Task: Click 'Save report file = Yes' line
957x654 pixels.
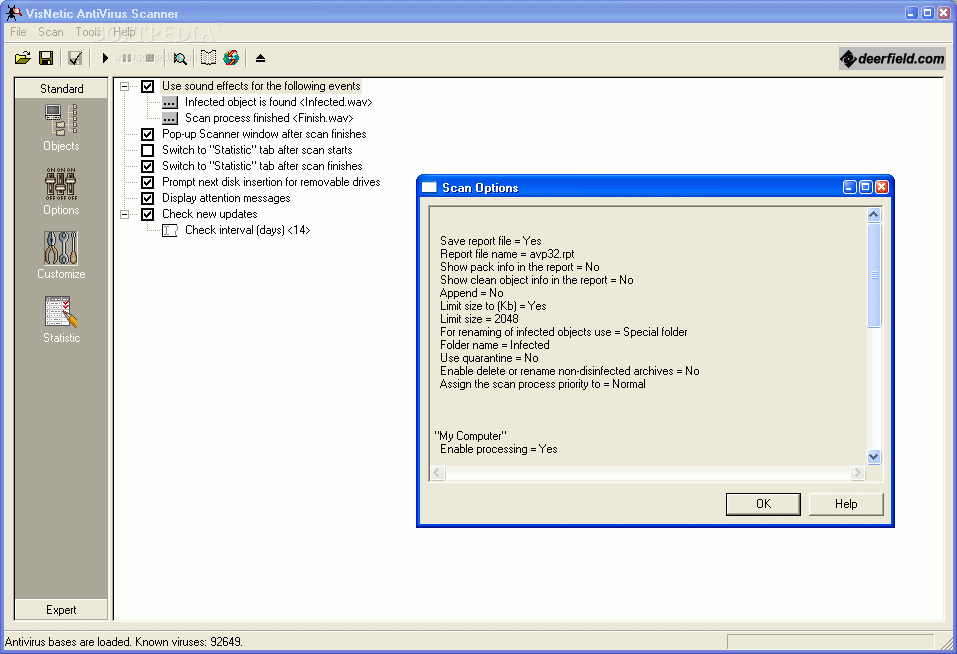Action: click(490, 241)
